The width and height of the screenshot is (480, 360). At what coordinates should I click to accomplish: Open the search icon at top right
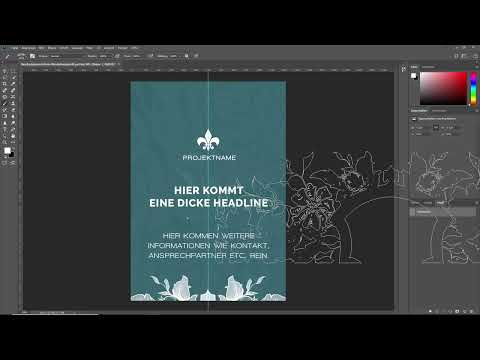pyautogui.click(x=457, y=56)
